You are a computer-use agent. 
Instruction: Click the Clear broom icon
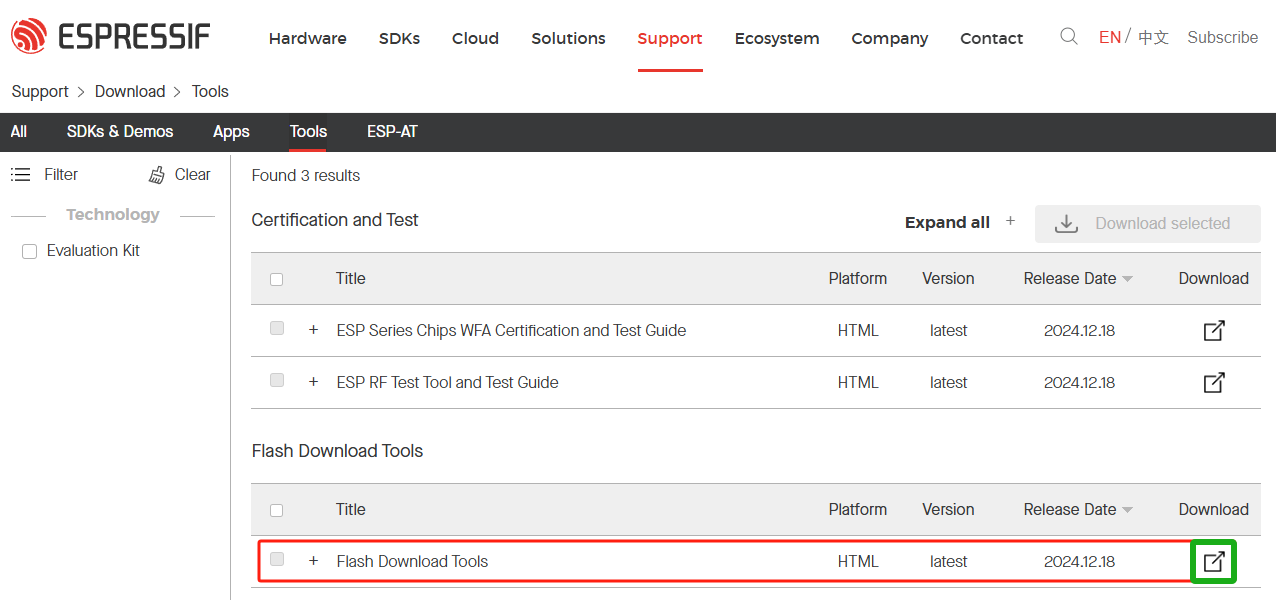157,175
